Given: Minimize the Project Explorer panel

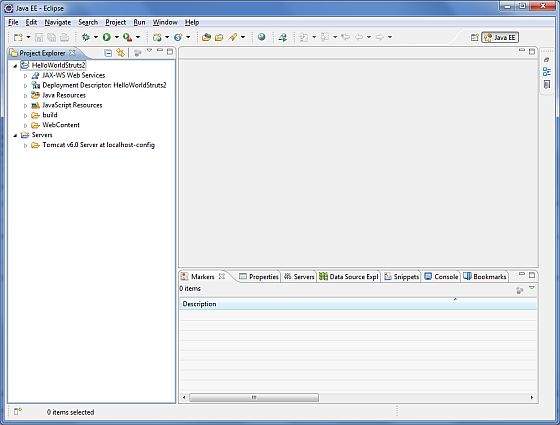Looking at the screenshot, I should [160, 51].
